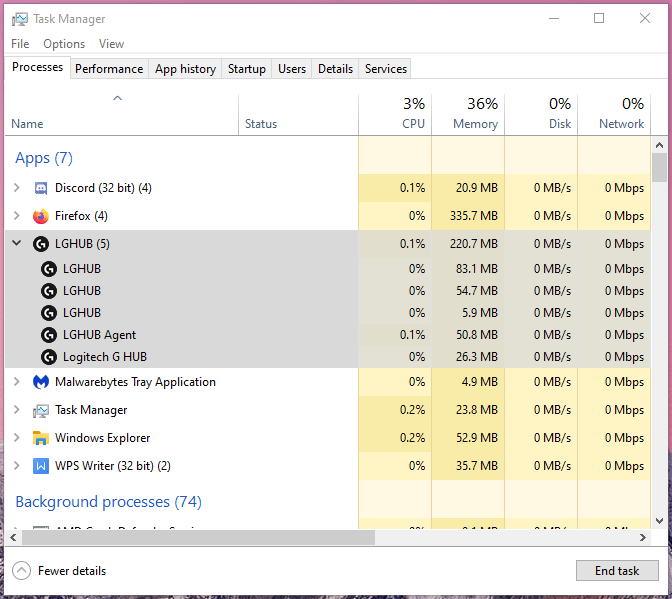Click the 52.9 MB memory value
This screenshot has width=672, height=599.
click(x=477, y=438)
